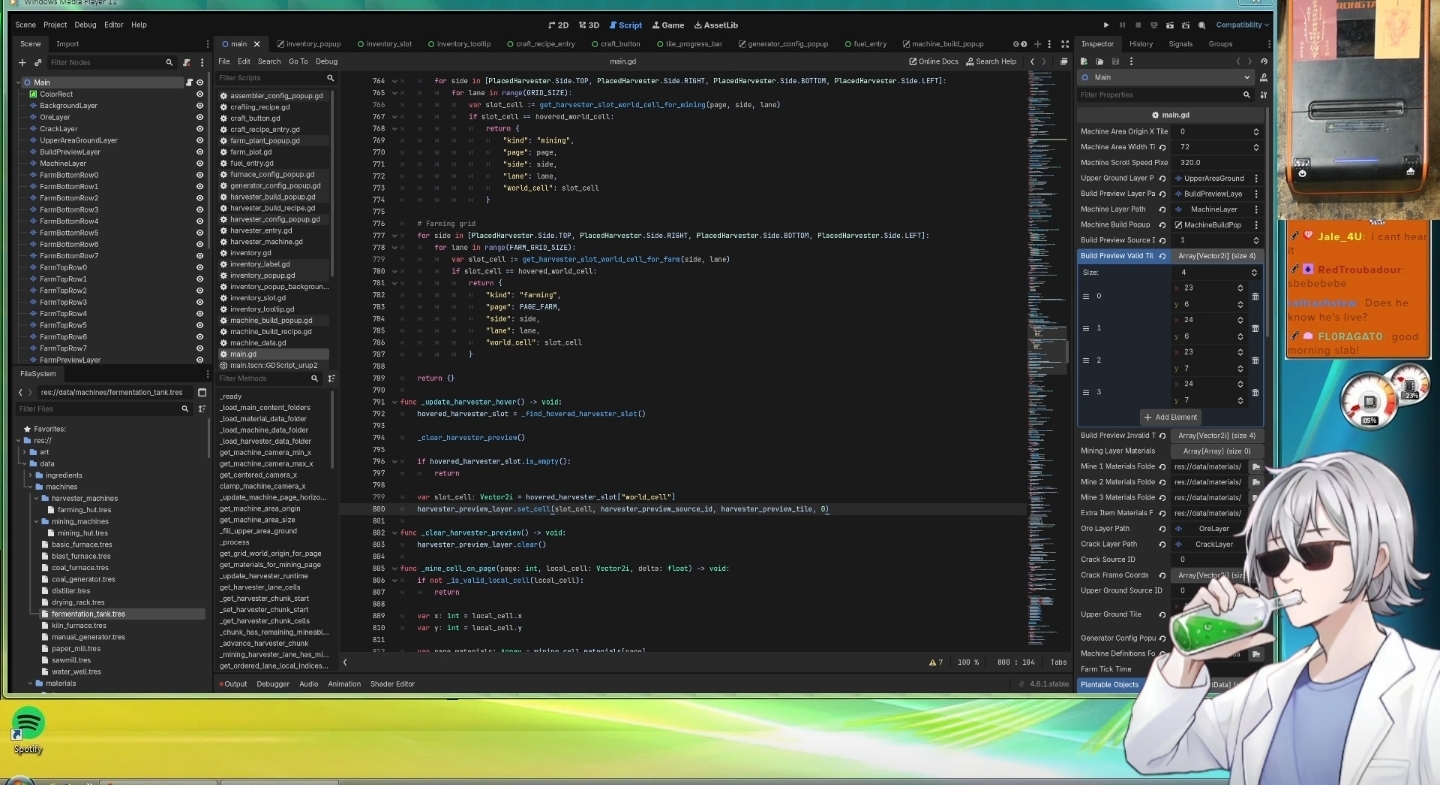Collapse the harvester_machines folder
Viewport: 1440px width, 785px height.
[35, 498]
